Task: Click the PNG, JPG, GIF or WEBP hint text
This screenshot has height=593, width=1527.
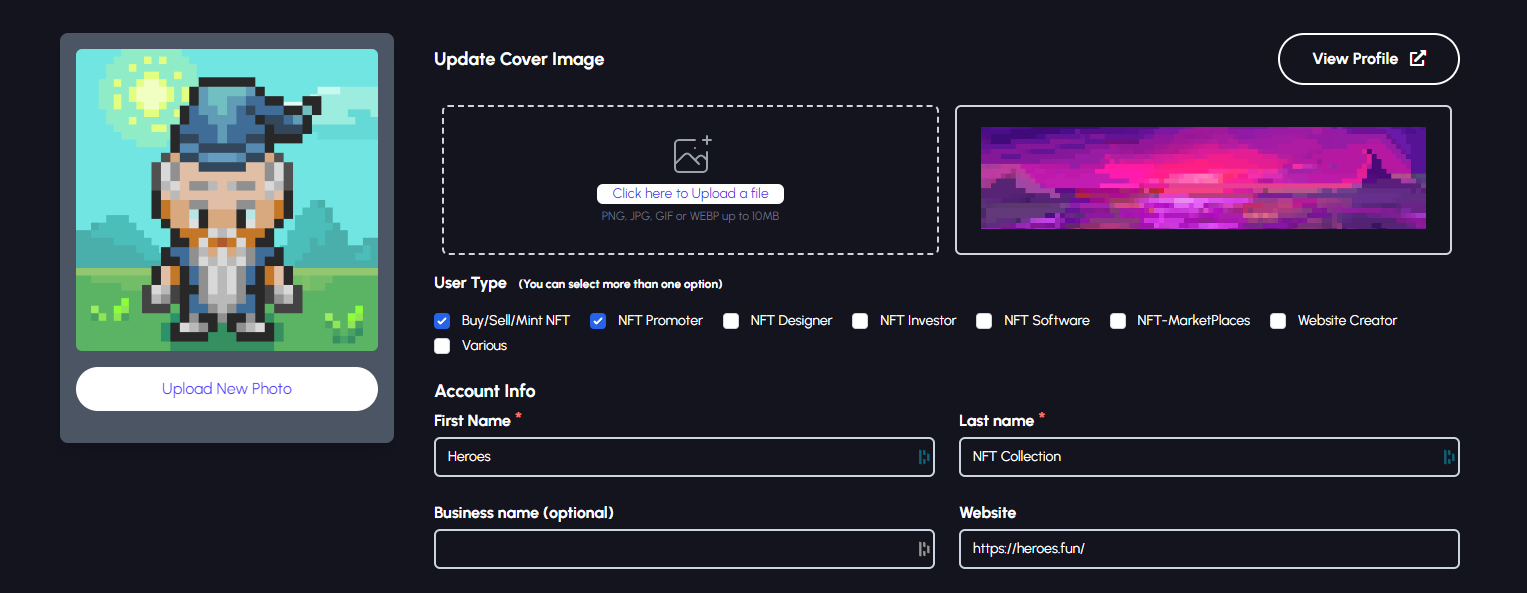Action: [690, 216]
